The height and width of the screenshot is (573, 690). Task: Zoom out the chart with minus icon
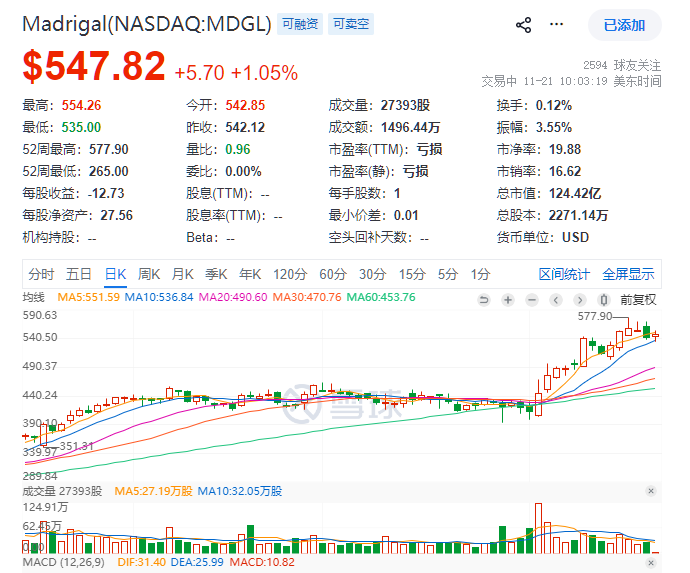coord(532,300)
